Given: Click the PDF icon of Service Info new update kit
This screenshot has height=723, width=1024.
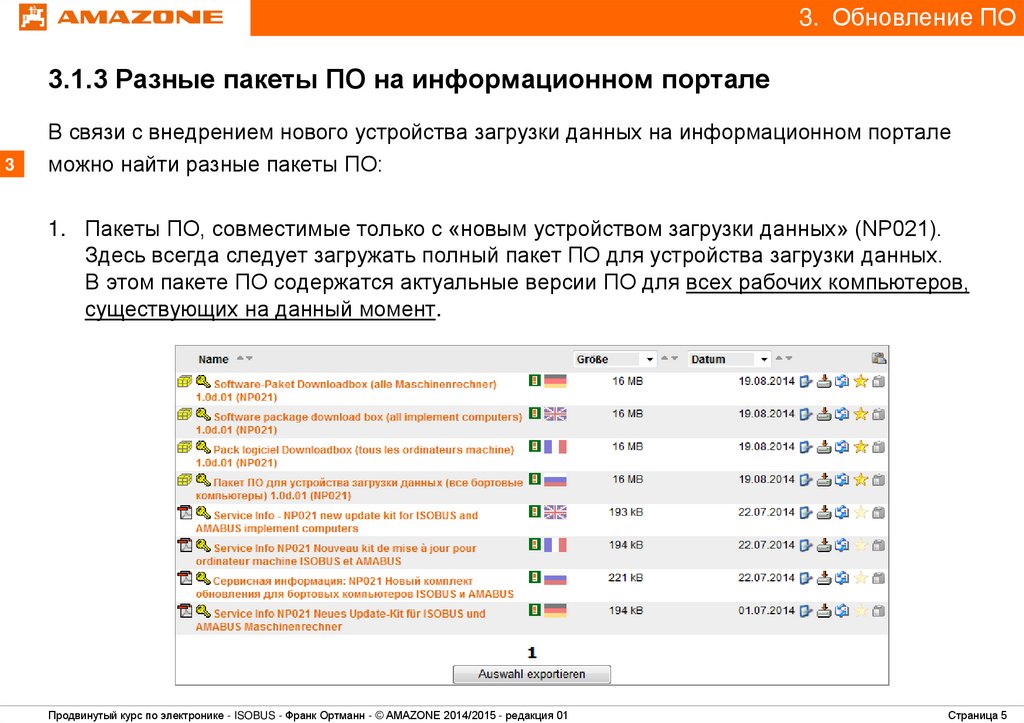Looking at the screenshot, I should click(185, 513).
